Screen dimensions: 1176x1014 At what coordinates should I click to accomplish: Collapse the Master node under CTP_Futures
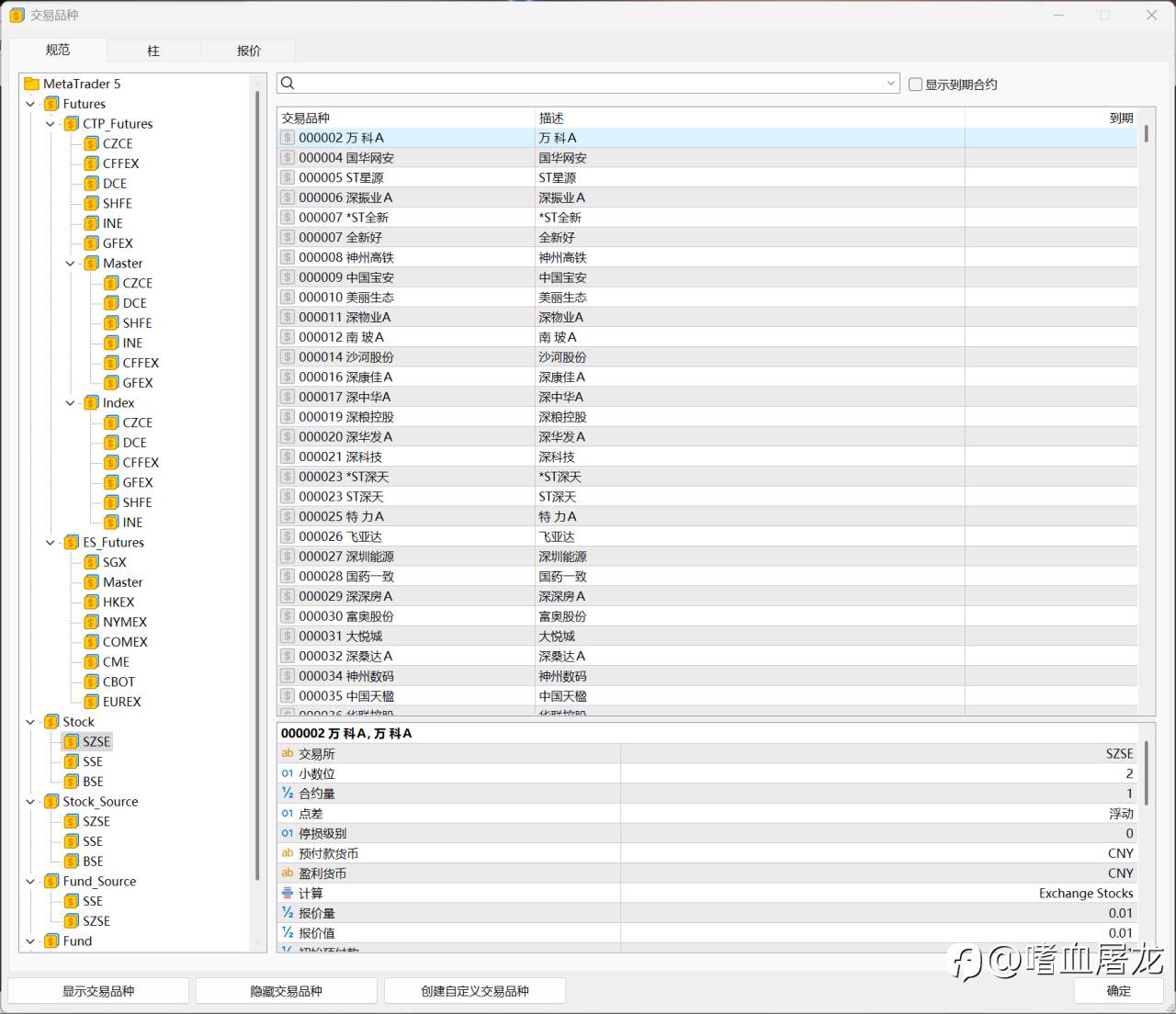point(71,264)
